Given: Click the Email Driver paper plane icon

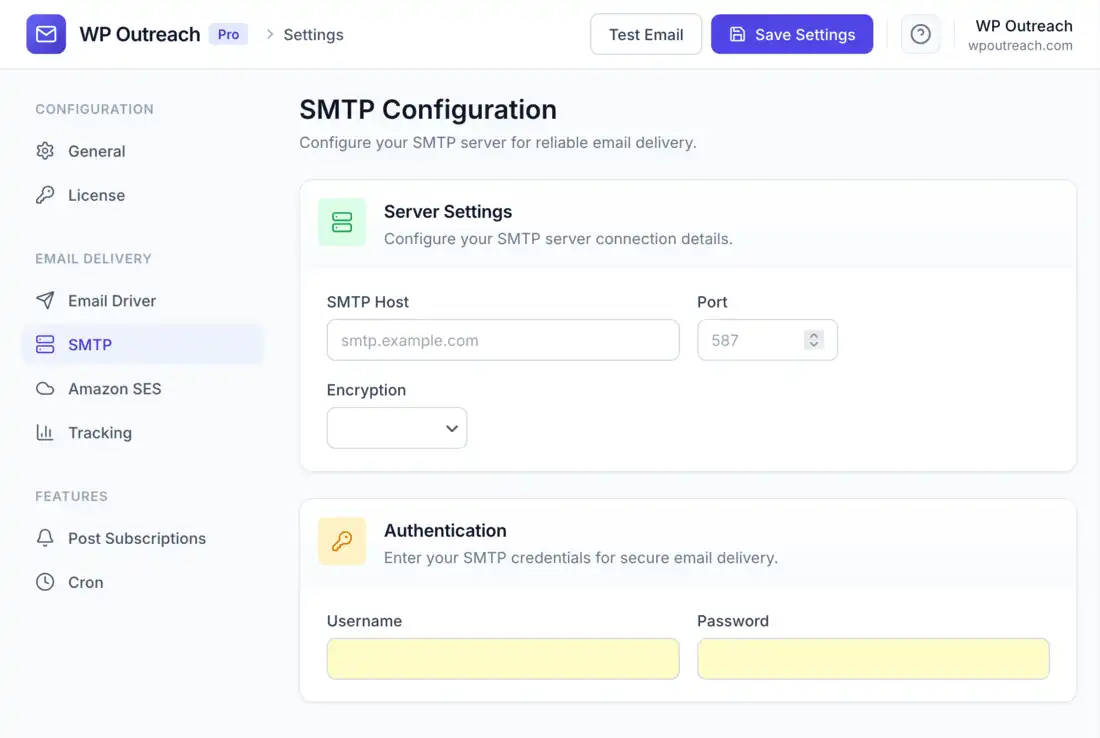Looking at the screenshot, I should pyautogui.click(x=44, y=300).
